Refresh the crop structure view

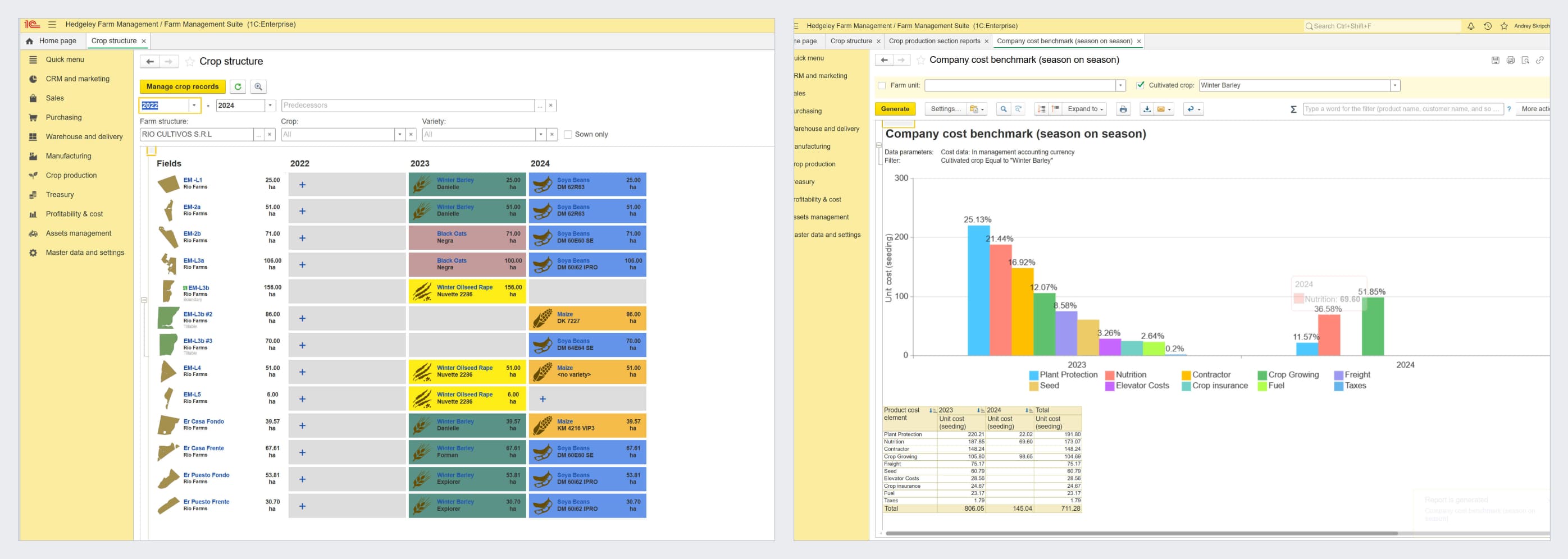coord(238,87)
